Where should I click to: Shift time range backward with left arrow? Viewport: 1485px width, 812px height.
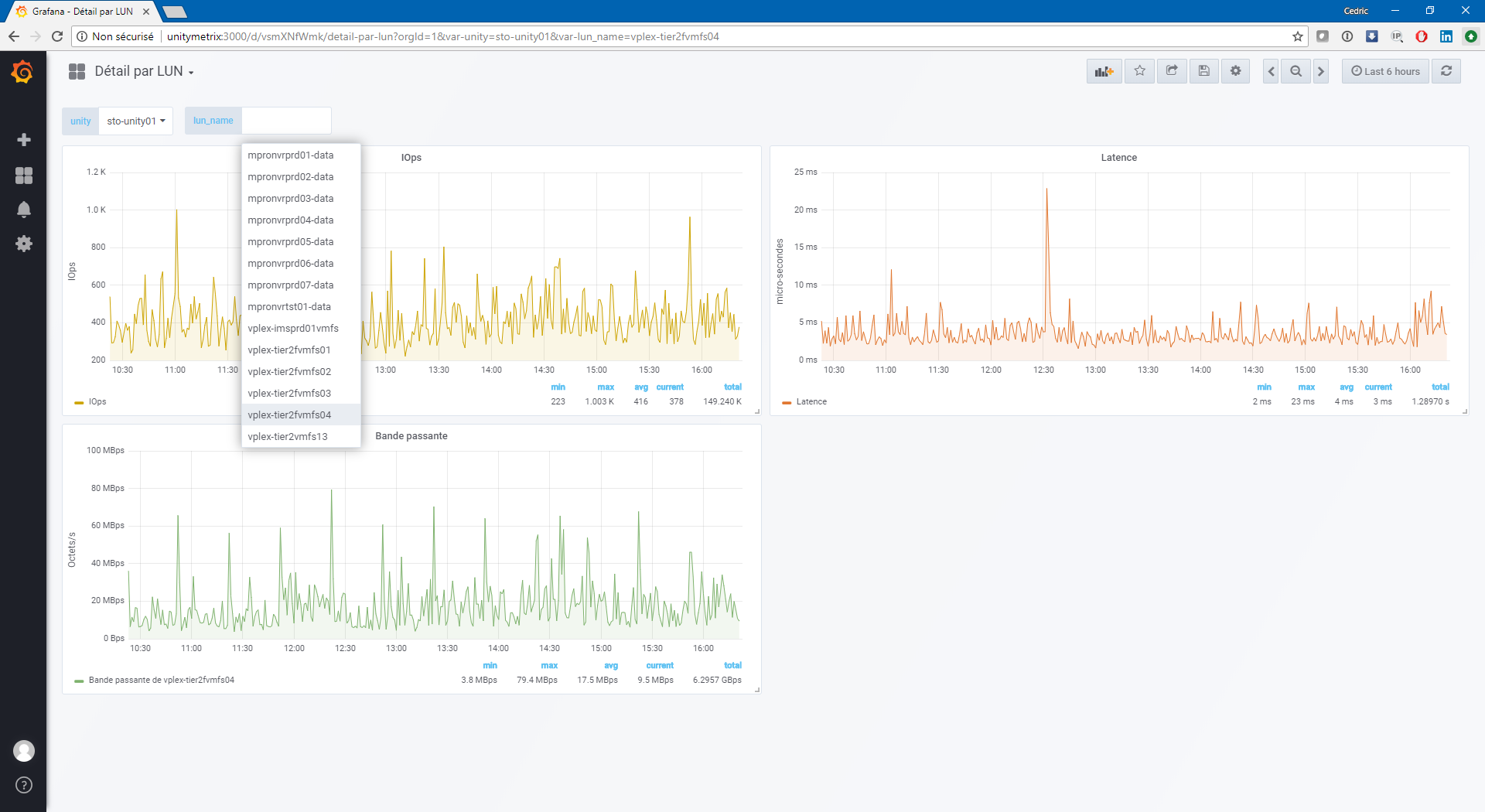coord(1271,71)
